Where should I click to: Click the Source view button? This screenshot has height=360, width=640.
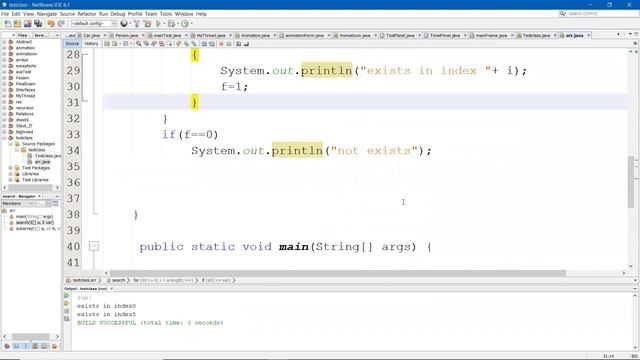click(x=72, y=44)
